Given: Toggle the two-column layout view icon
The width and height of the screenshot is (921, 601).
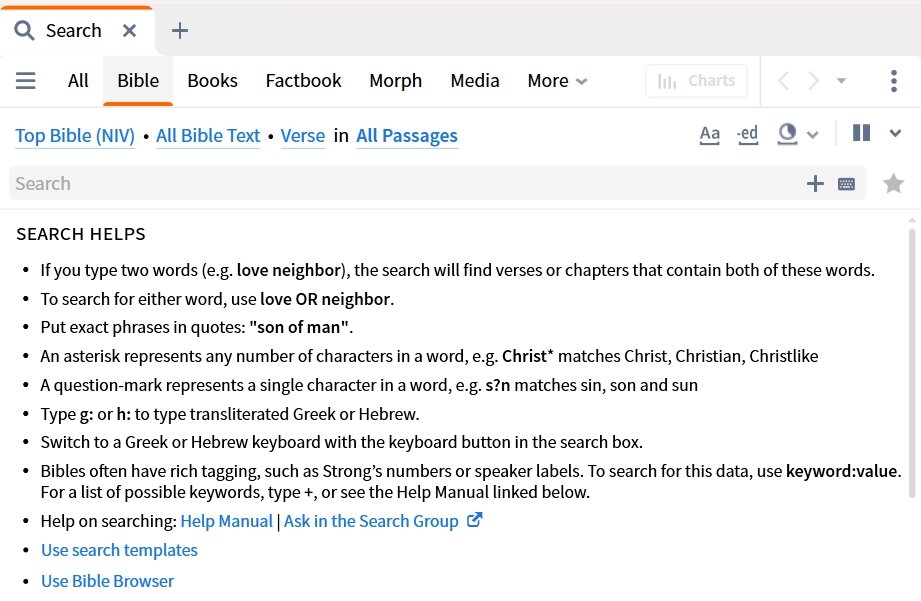Looking at the screenshot, I should pyautogui.click(x=861, y=133).
